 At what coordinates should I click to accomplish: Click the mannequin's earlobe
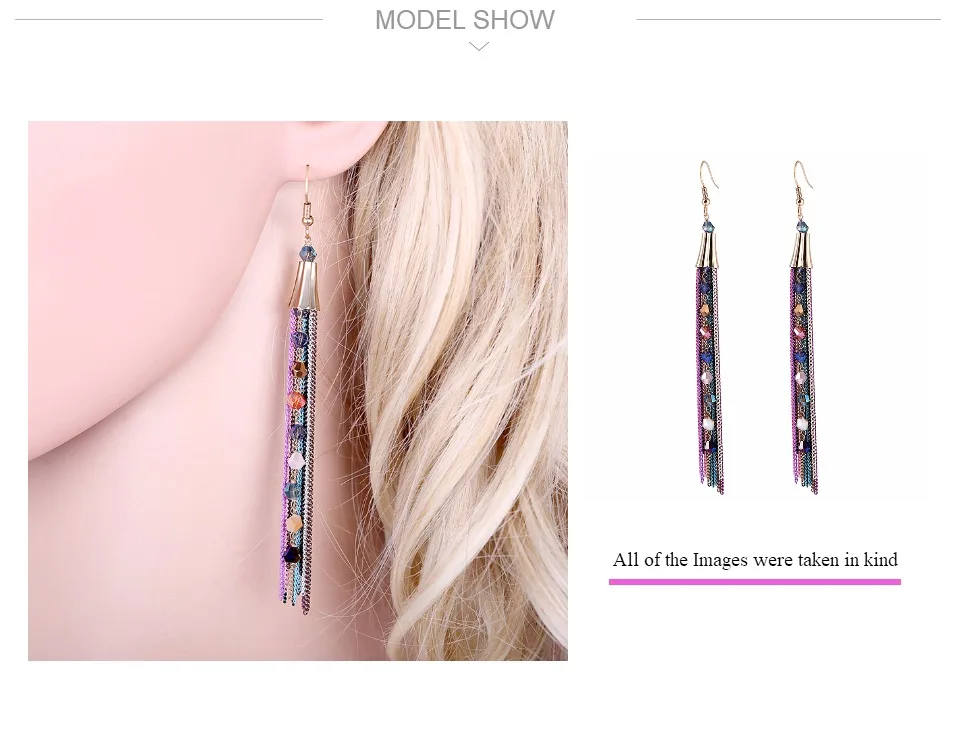(x=342, y=160)
